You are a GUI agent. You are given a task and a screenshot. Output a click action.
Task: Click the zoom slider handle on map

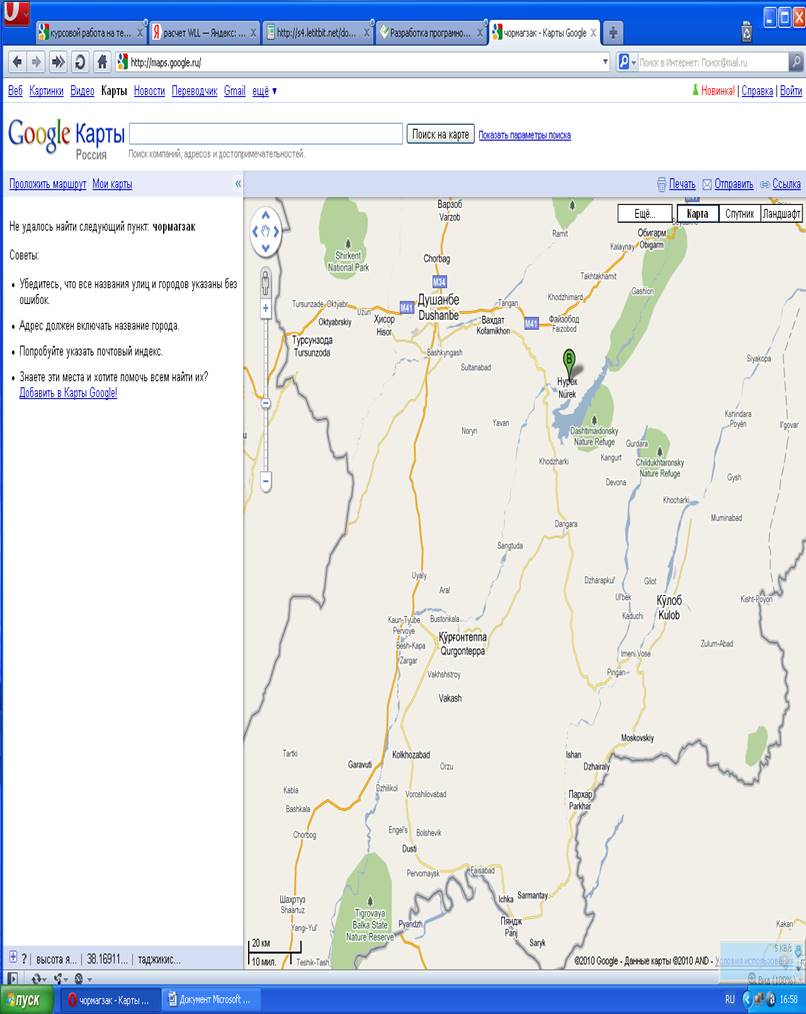tap(266, 403)
